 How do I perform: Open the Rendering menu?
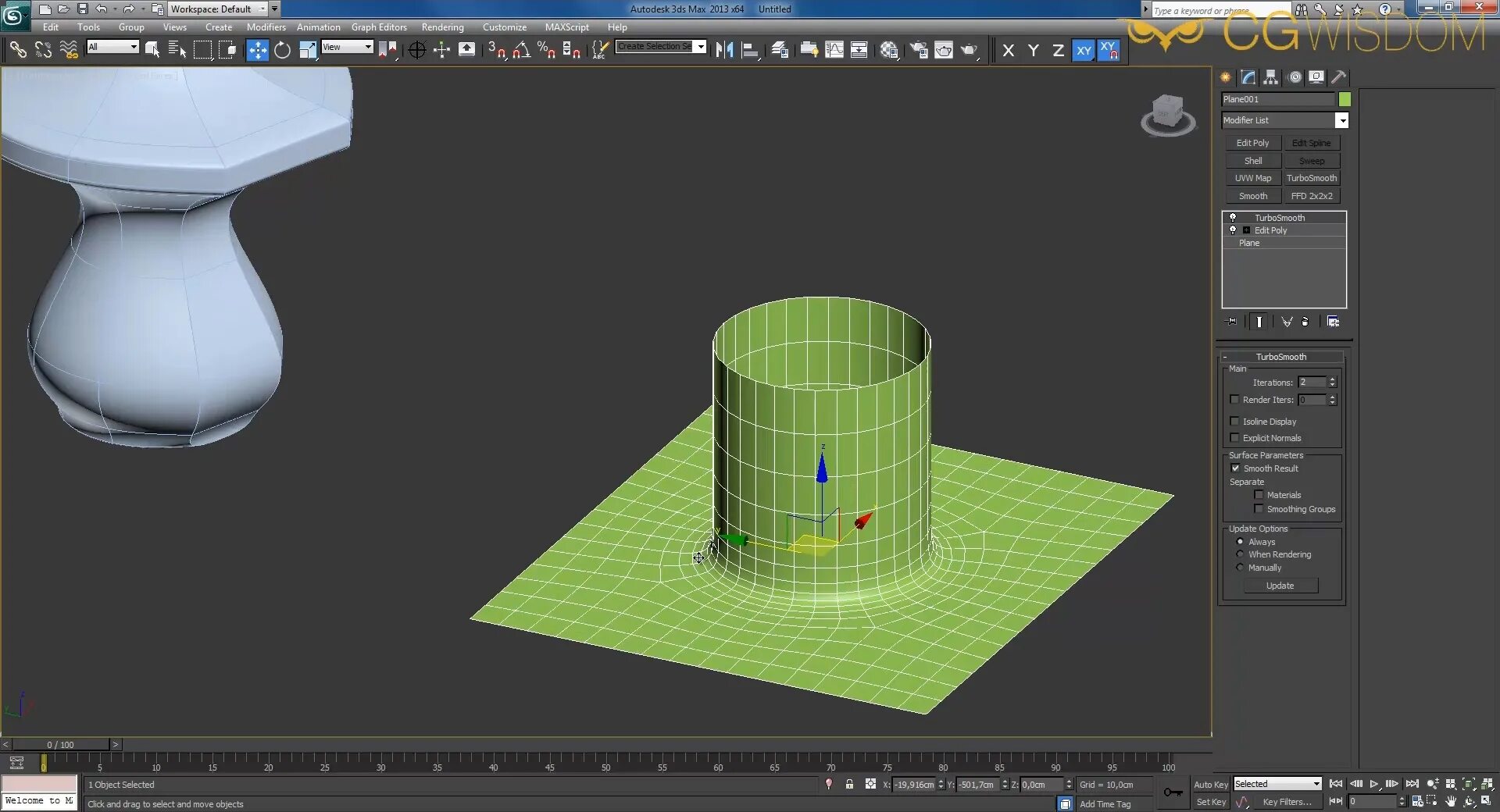(x=442, y=27)
